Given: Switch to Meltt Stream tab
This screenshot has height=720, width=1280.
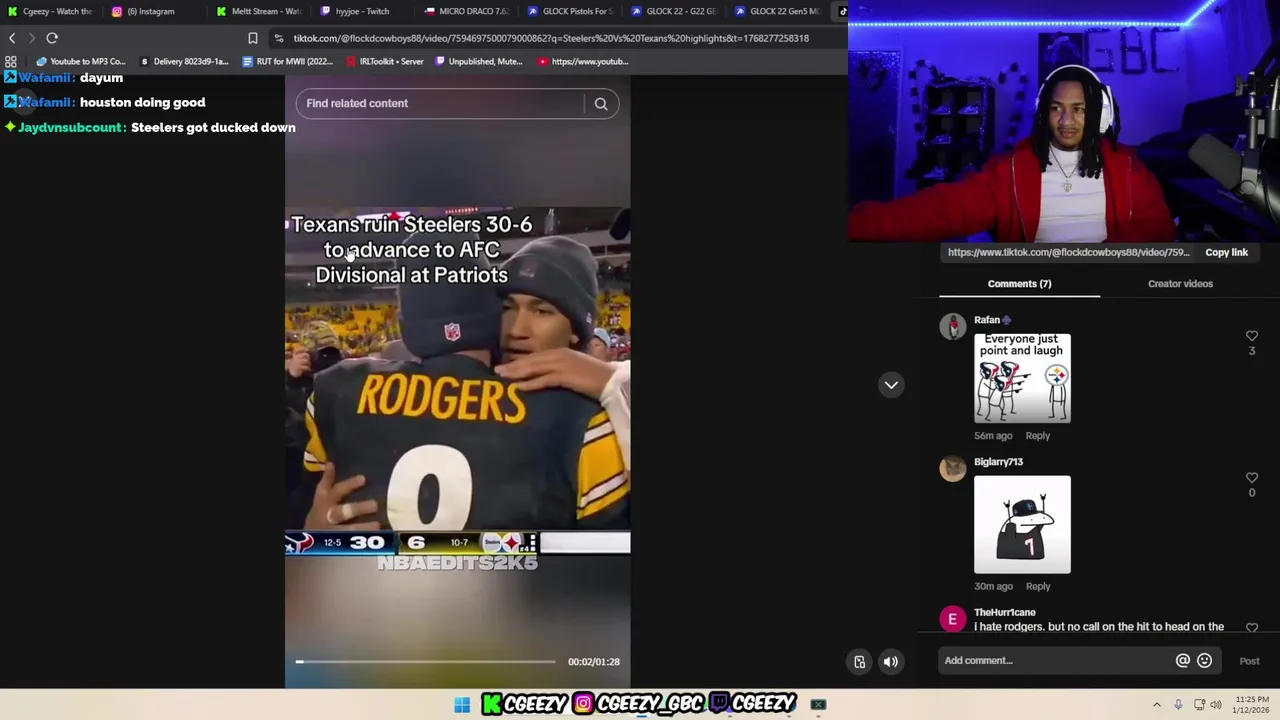Looking at the screenshot, I should pyautogui.click(x=258, y=11).
